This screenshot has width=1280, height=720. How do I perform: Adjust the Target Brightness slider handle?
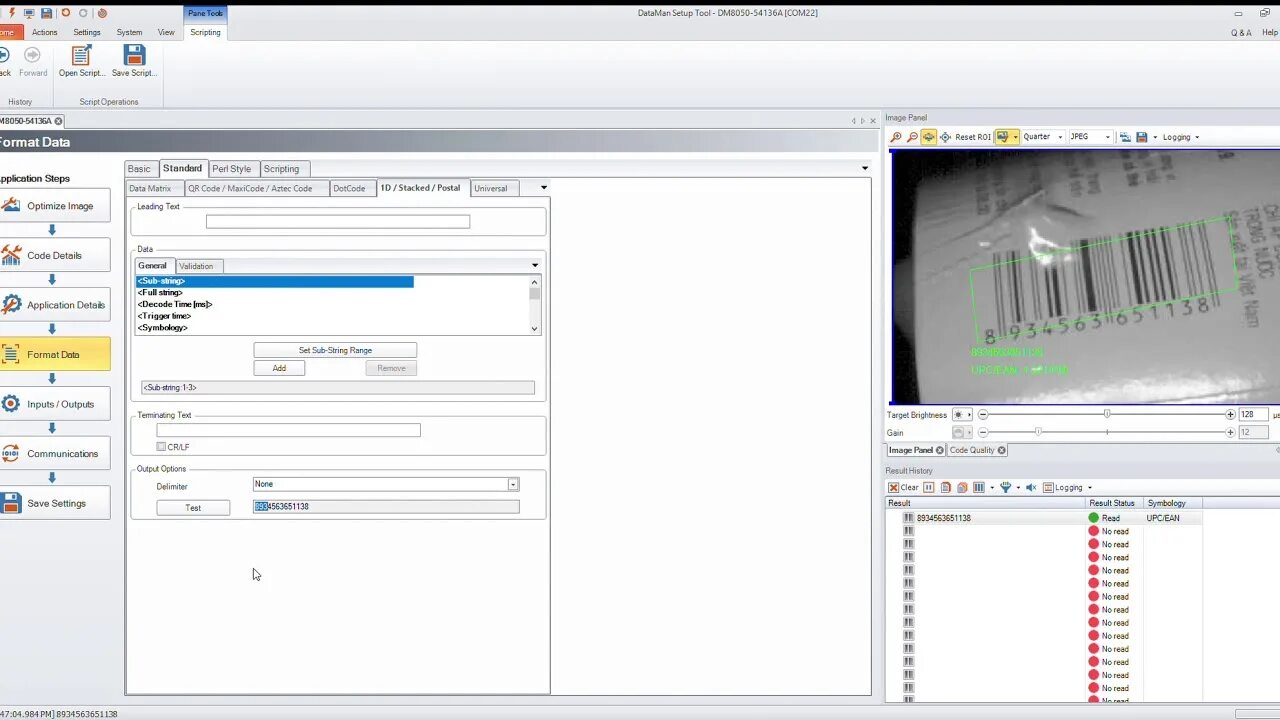point(1107,414)
